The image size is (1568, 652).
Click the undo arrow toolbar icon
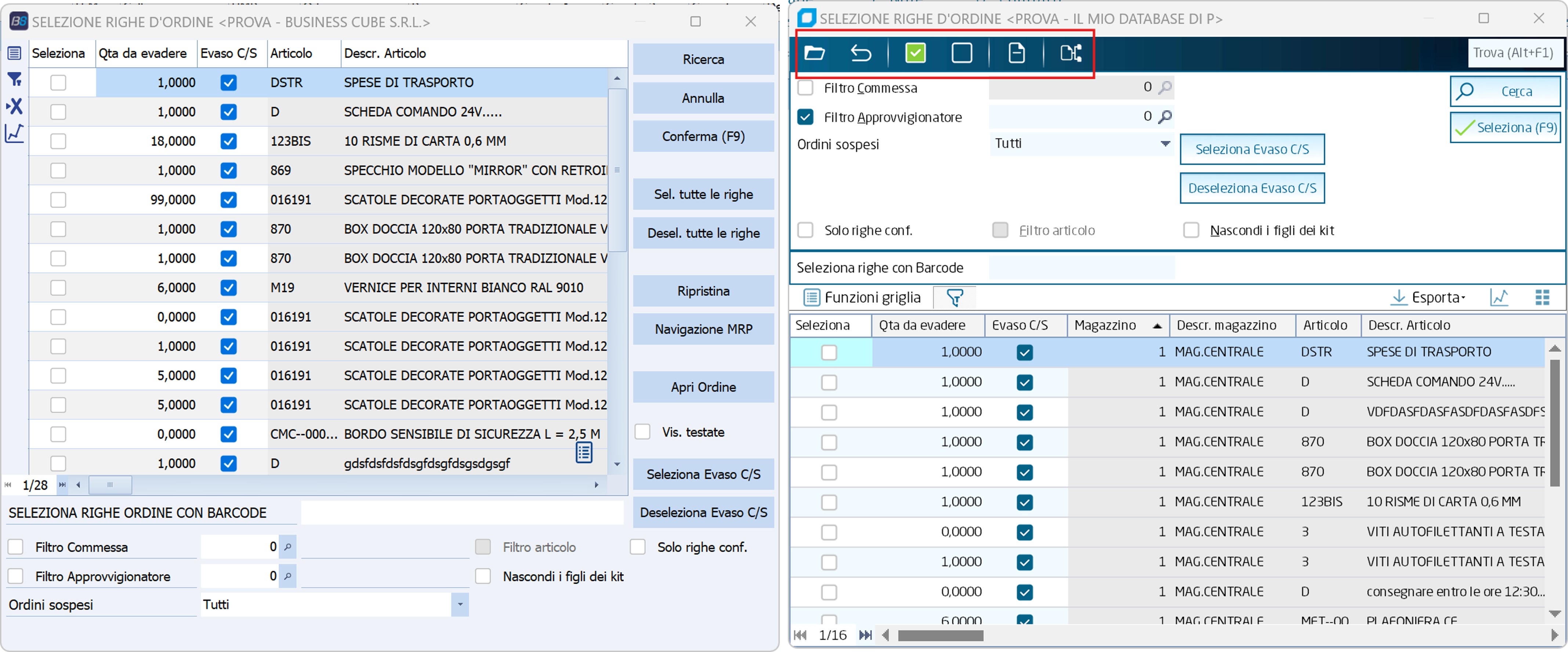point(861,54)
